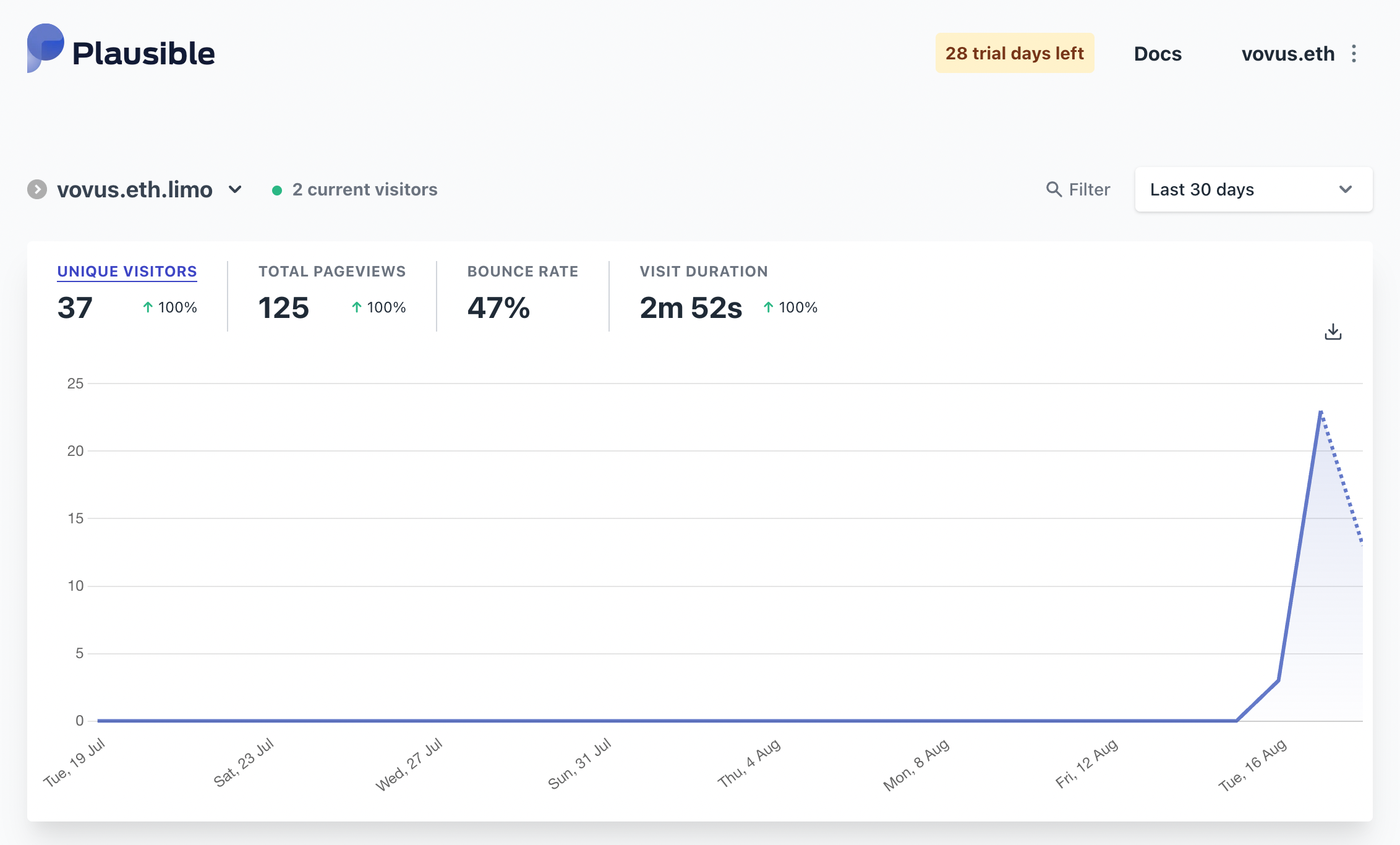Click the Fri, 12 Aug axis label
The height and width of the screenshot is (845, 1400).
coord(1087,763)
